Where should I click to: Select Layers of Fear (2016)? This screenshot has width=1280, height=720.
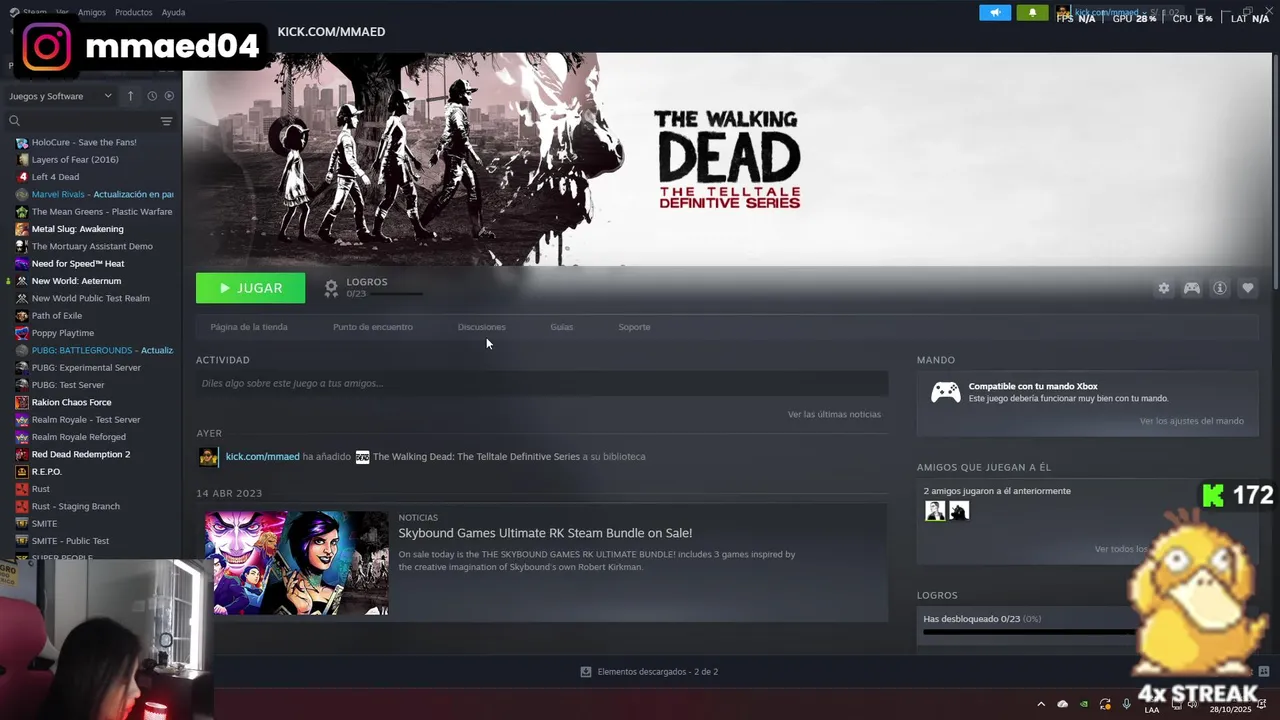75,159
